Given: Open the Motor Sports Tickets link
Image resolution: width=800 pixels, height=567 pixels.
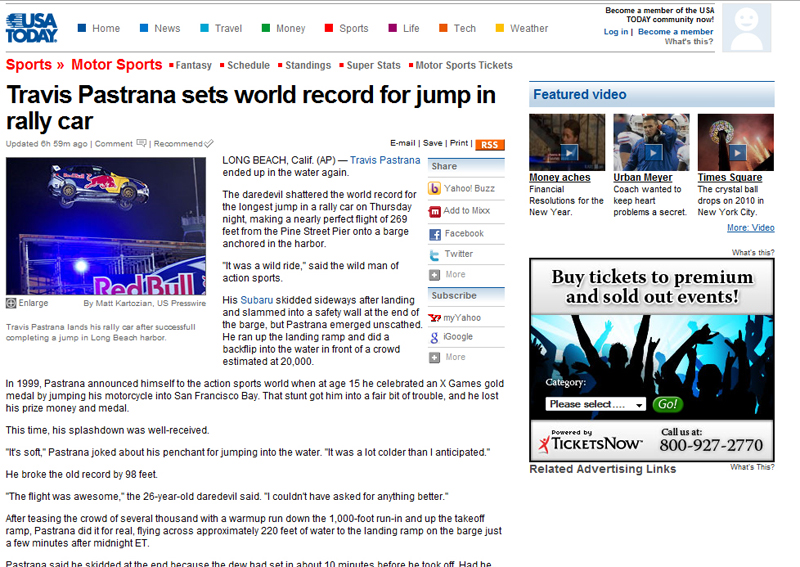Looking at the screenshot, I should [x=464, y=65].
